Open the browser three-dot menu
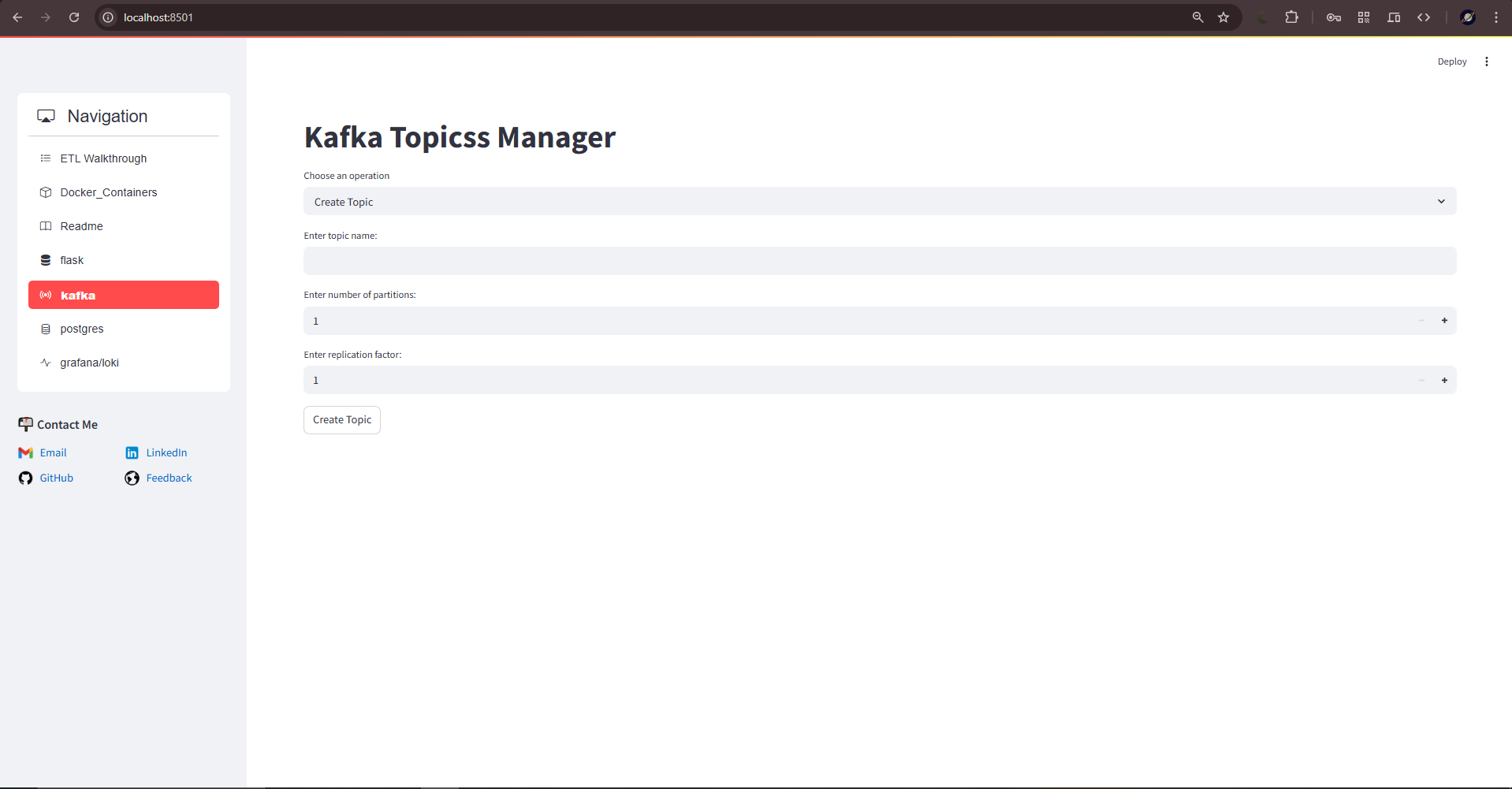This screenshot has height=789, width=1512. pos(1497,17)
